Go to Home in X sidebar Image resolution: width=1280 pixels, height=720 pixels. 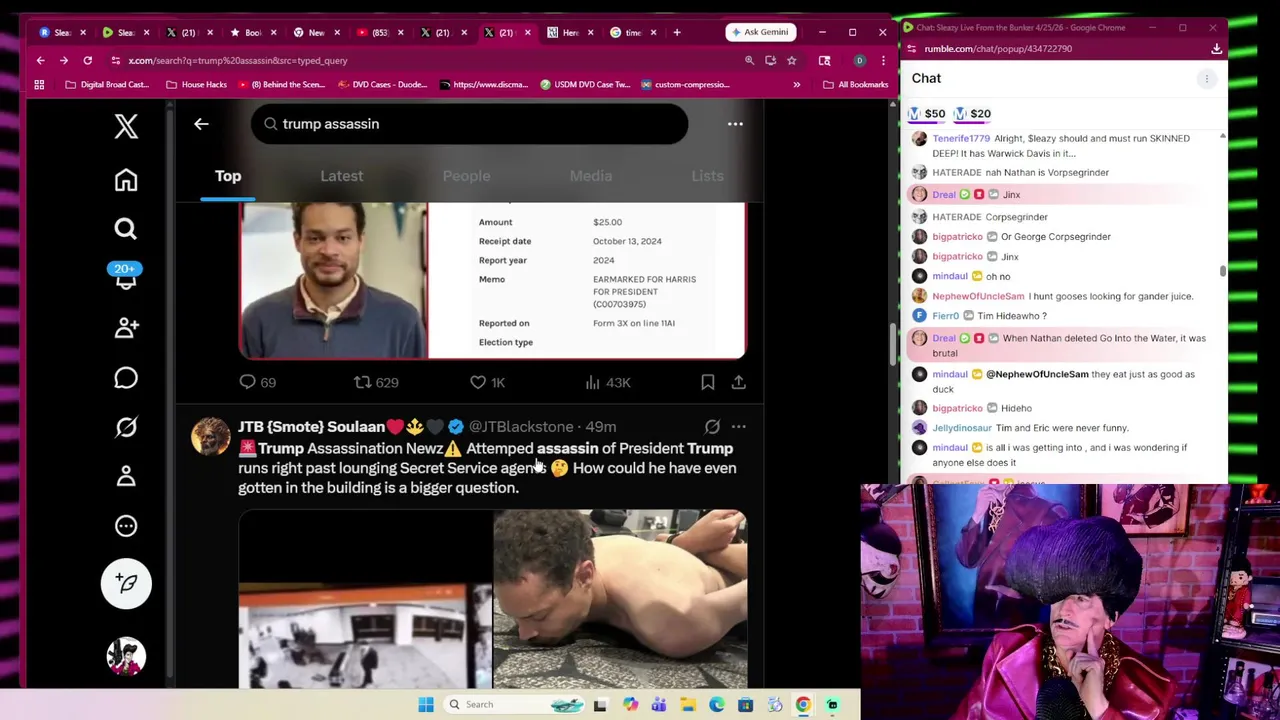(126, 180)
